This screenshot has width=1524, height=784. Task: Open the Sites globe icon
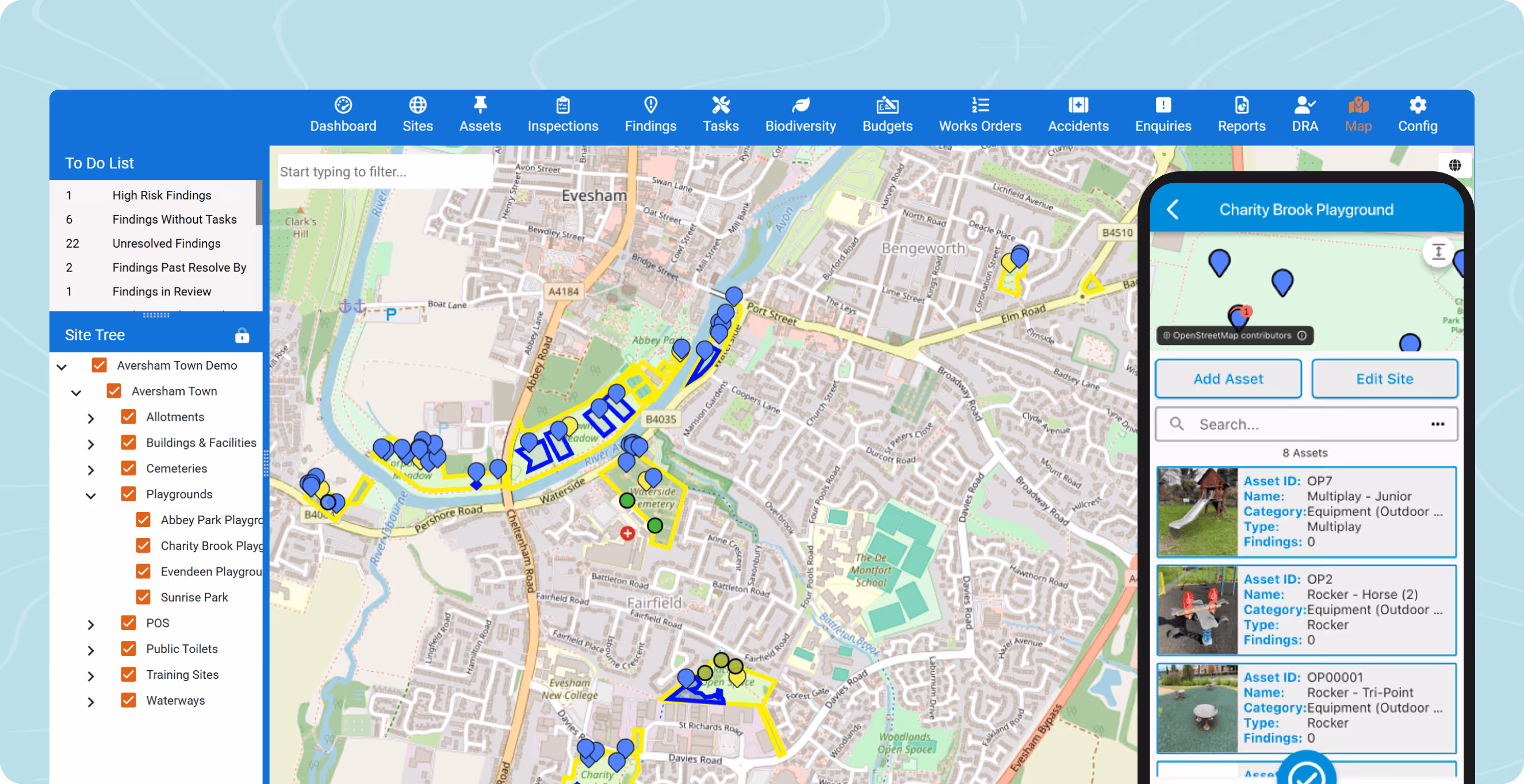[418, 105]
